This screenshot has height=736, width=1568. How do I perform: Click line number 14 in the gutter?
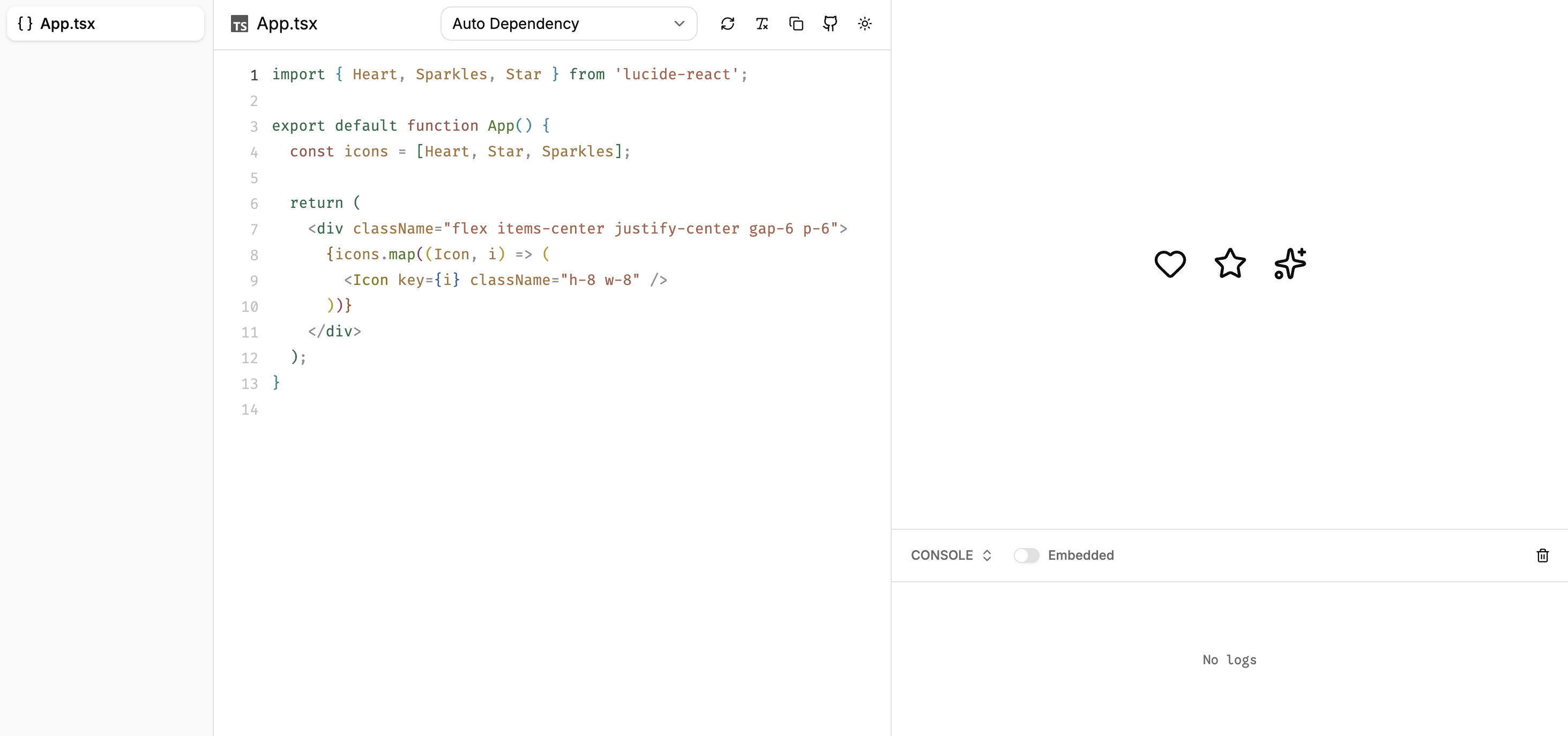point(250,409)
